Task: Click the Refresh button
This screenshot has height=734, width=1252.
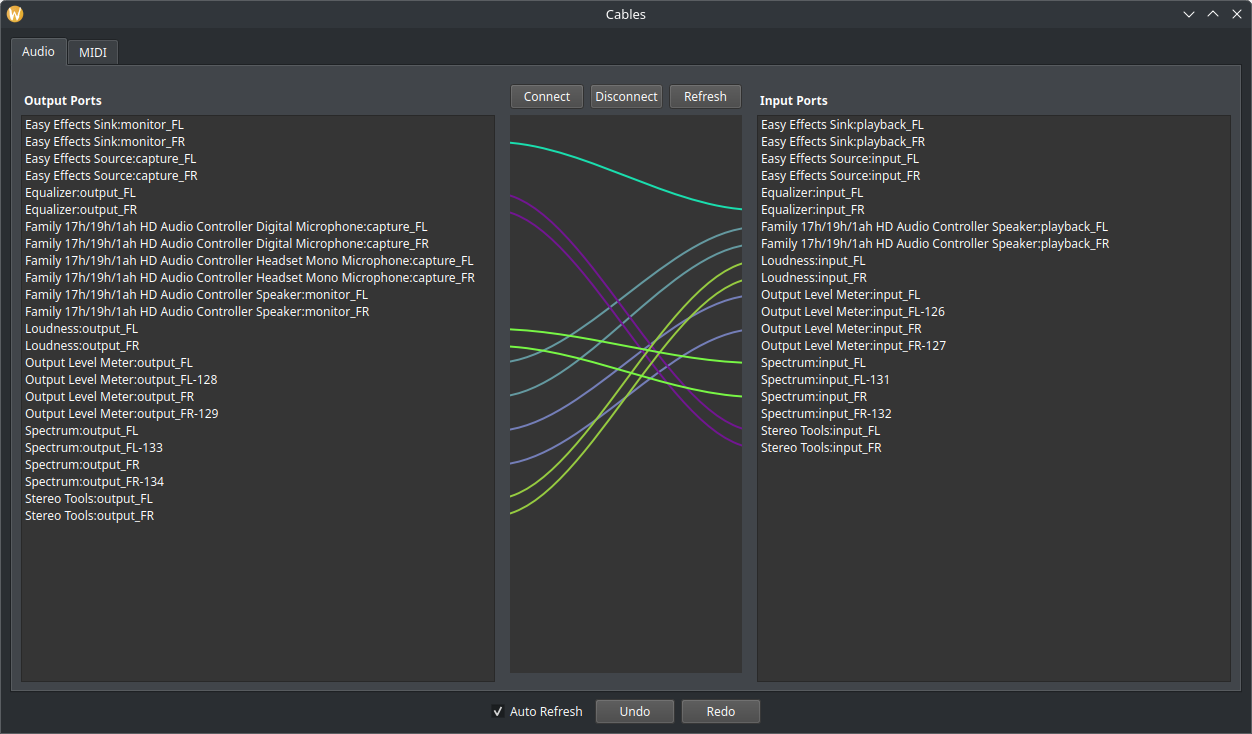Action: [705, 97]
